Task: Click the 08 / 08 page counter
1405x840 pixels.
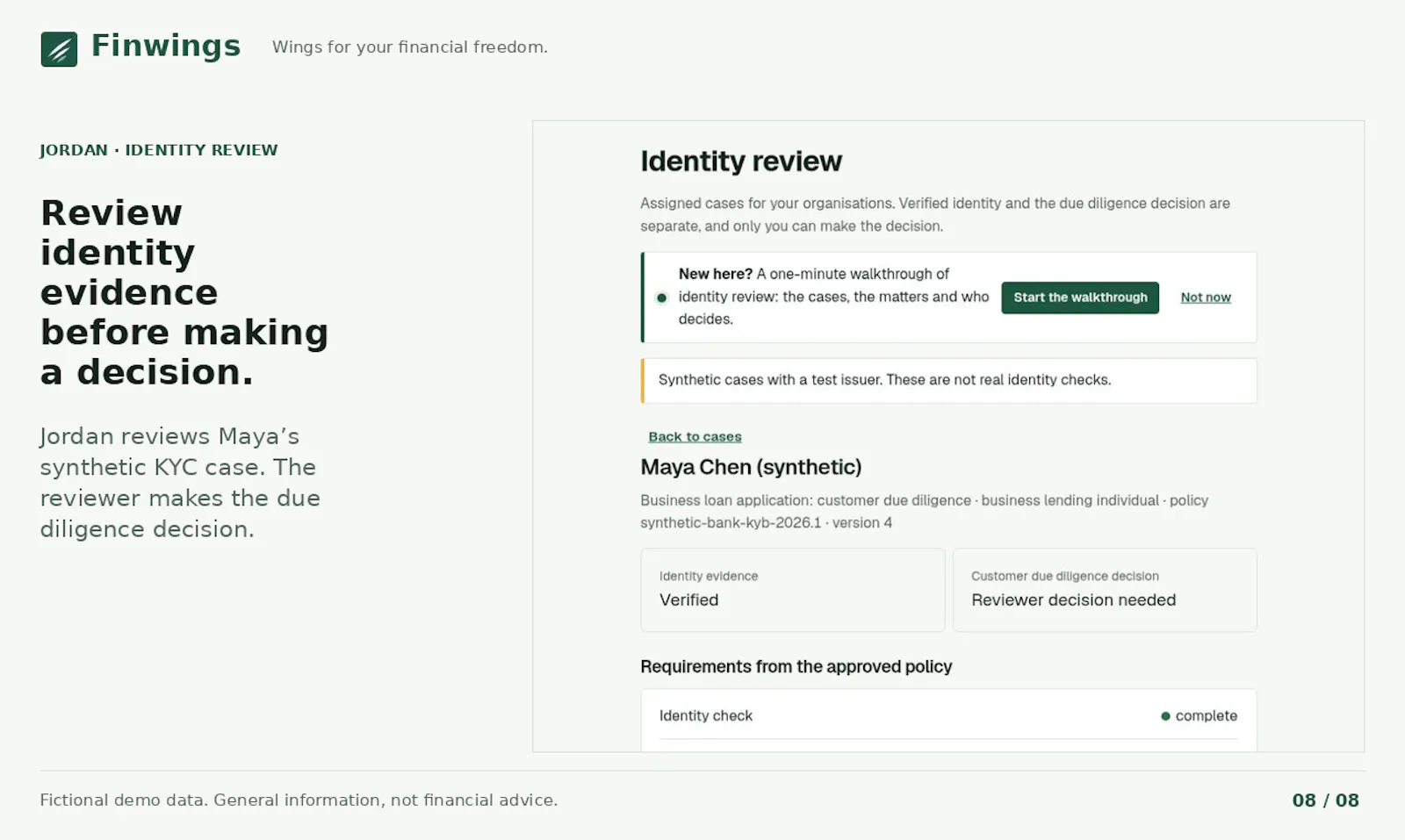Action: point(1325,801)
